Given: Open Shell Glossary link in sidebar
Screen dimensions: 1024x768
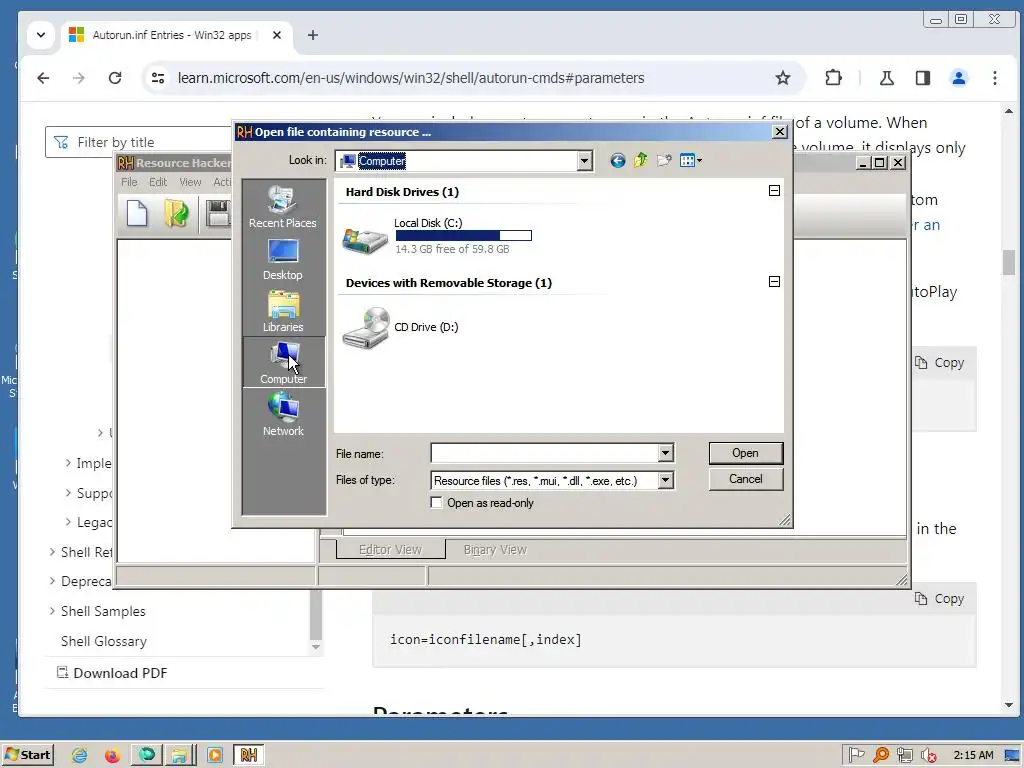Looking at the screenshot, I should tap(104, 641).
